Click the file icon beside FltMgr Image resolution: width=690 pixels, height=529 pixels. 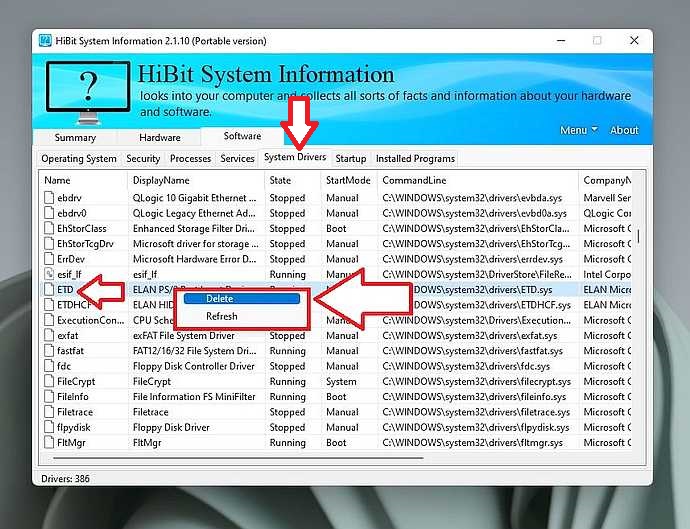click(x=49, y=442)
